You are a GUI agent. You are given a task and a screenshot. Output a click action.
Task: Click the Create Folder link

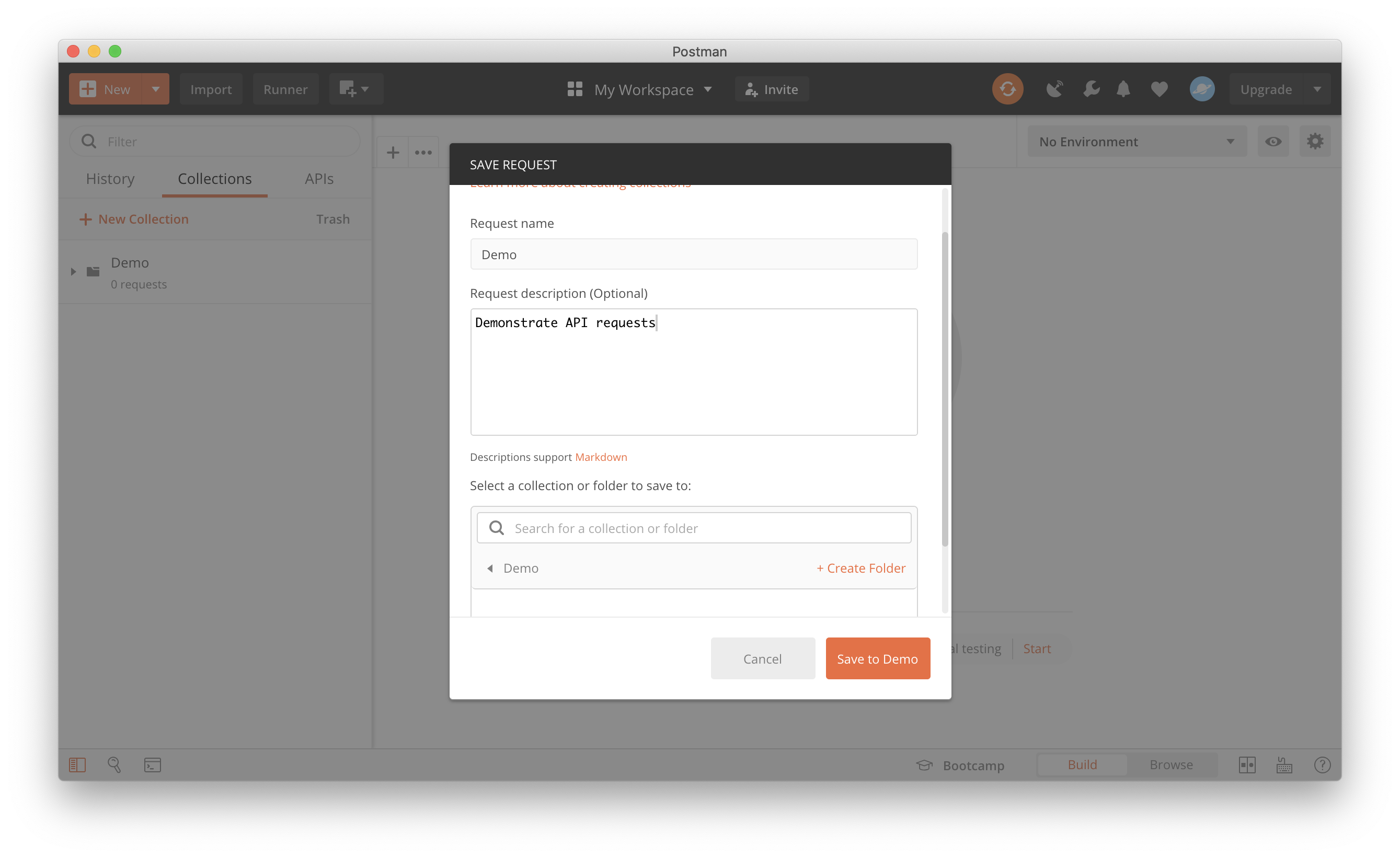(x=861, y=569)
